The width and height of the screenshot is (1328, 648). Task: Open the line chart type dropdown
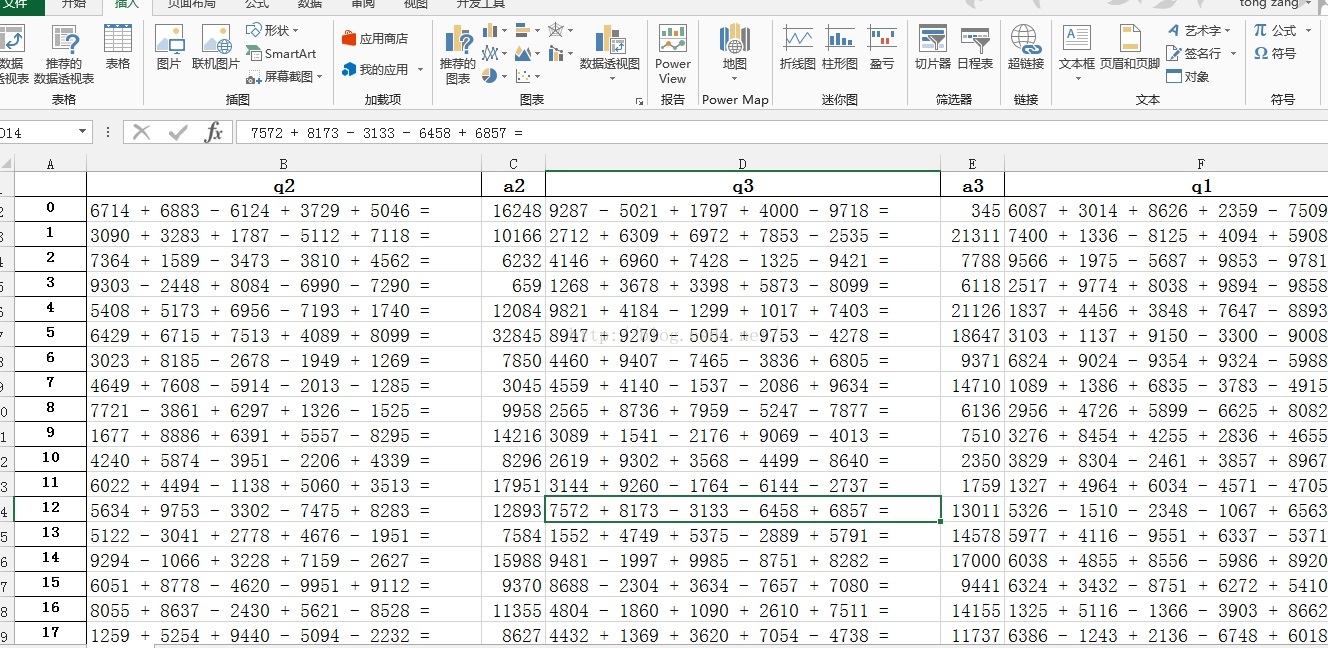point(503,53)
